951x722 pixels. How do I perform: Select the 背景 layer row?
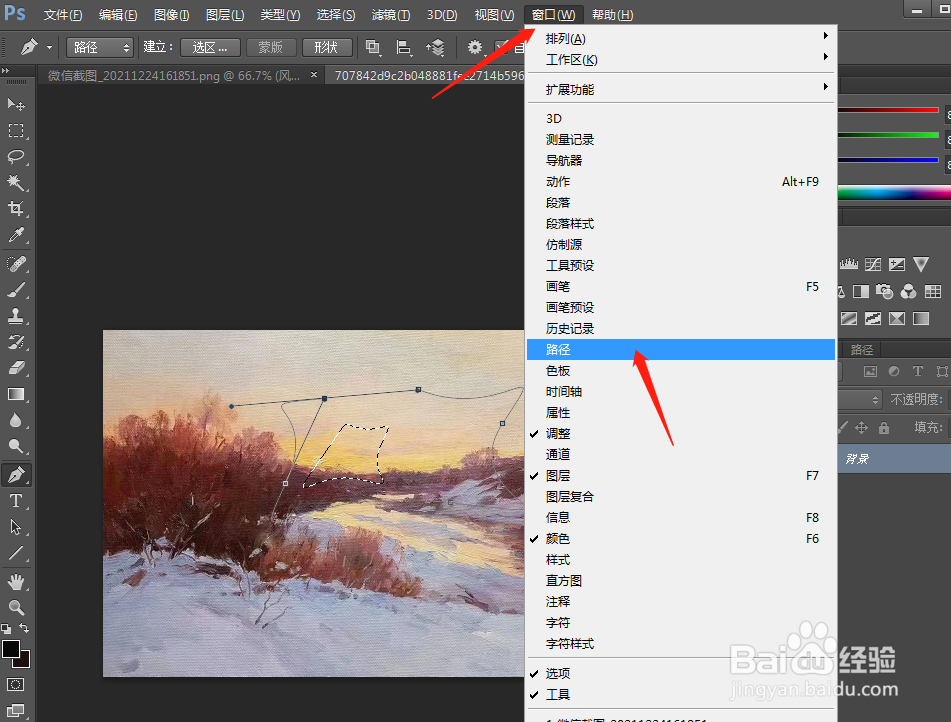[x=894, y=459]
